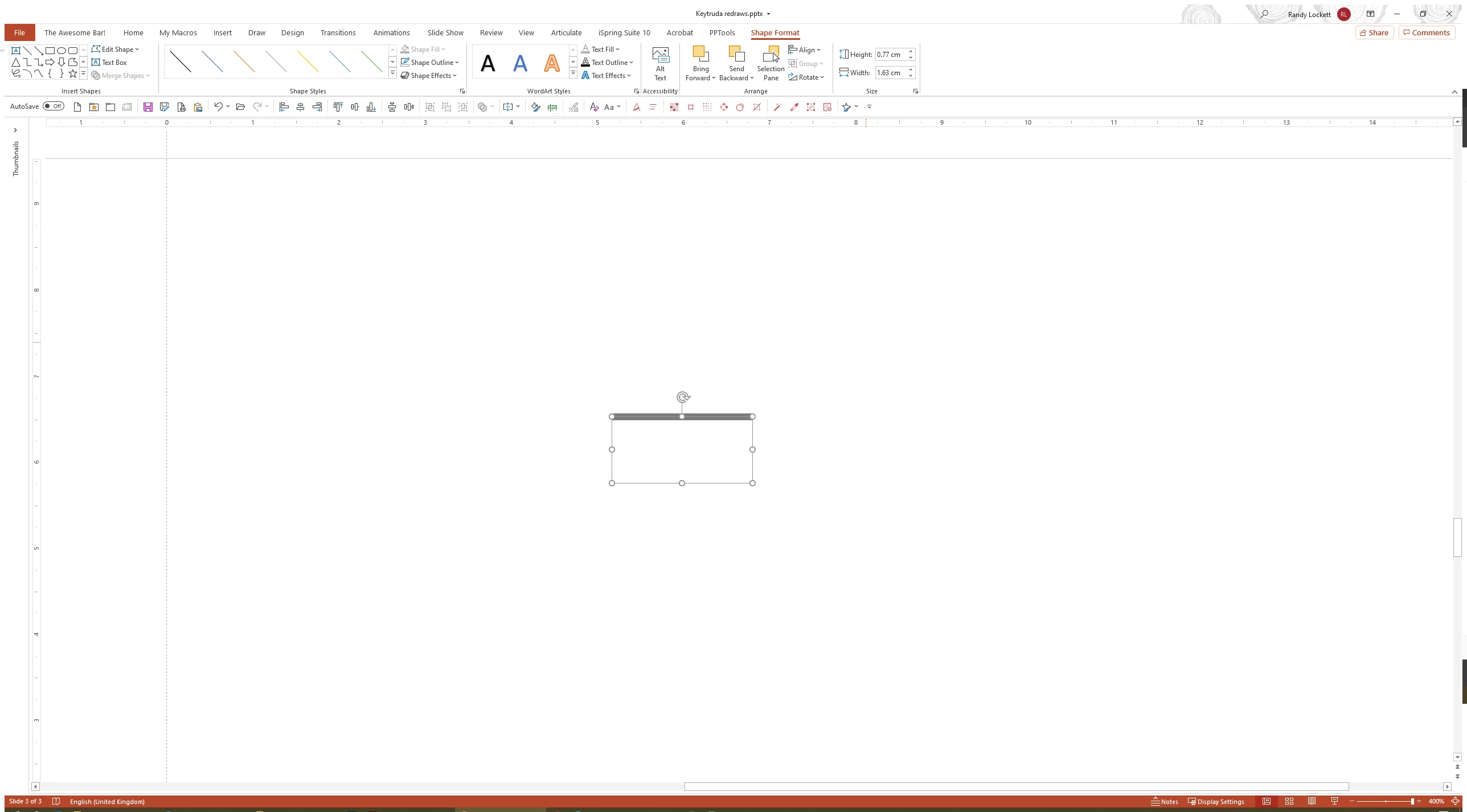The width and height of the screenshot is (1467, 812).
Task: Click the Align Left icon in quick access toolbar
Action: (284, 107)
